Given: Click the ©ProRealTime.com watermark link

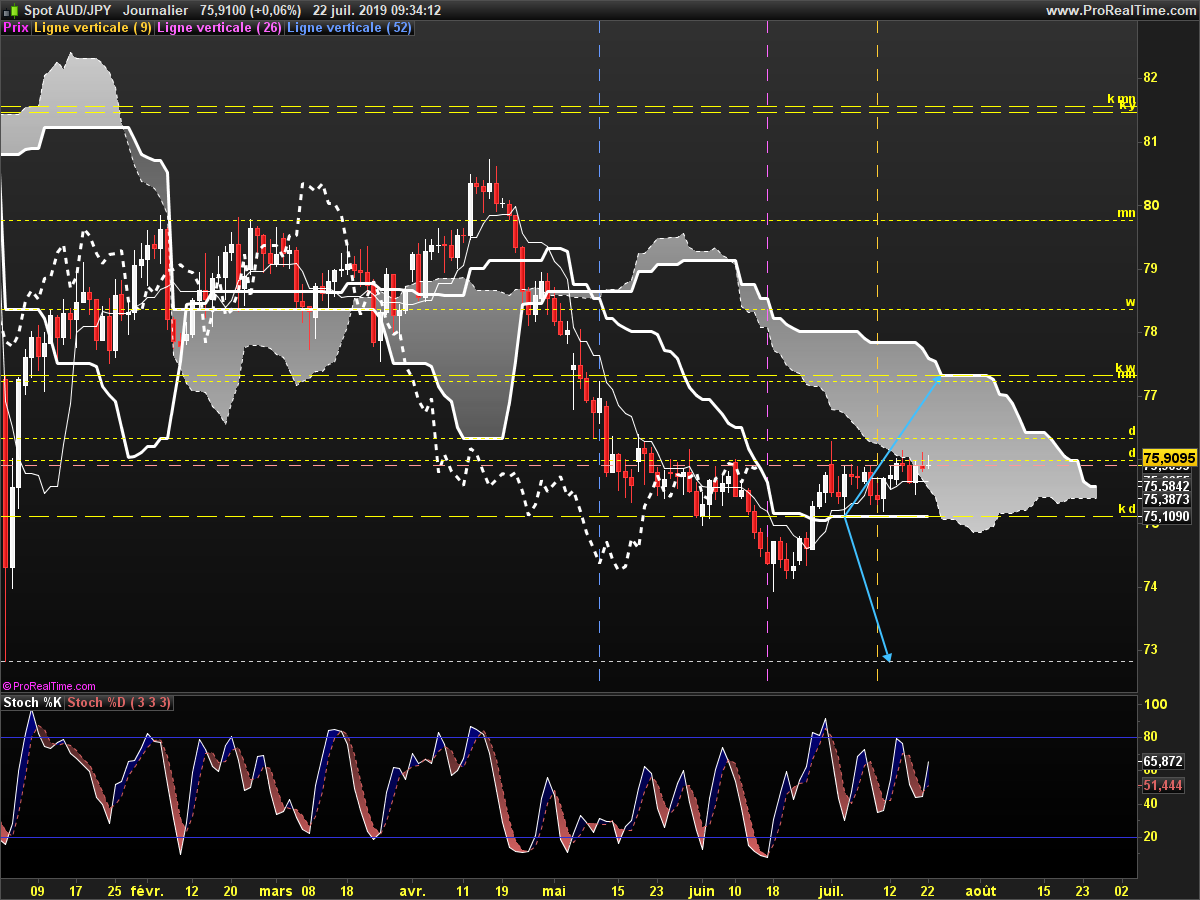Looking at the screenshot, I should tap(49, 686).
